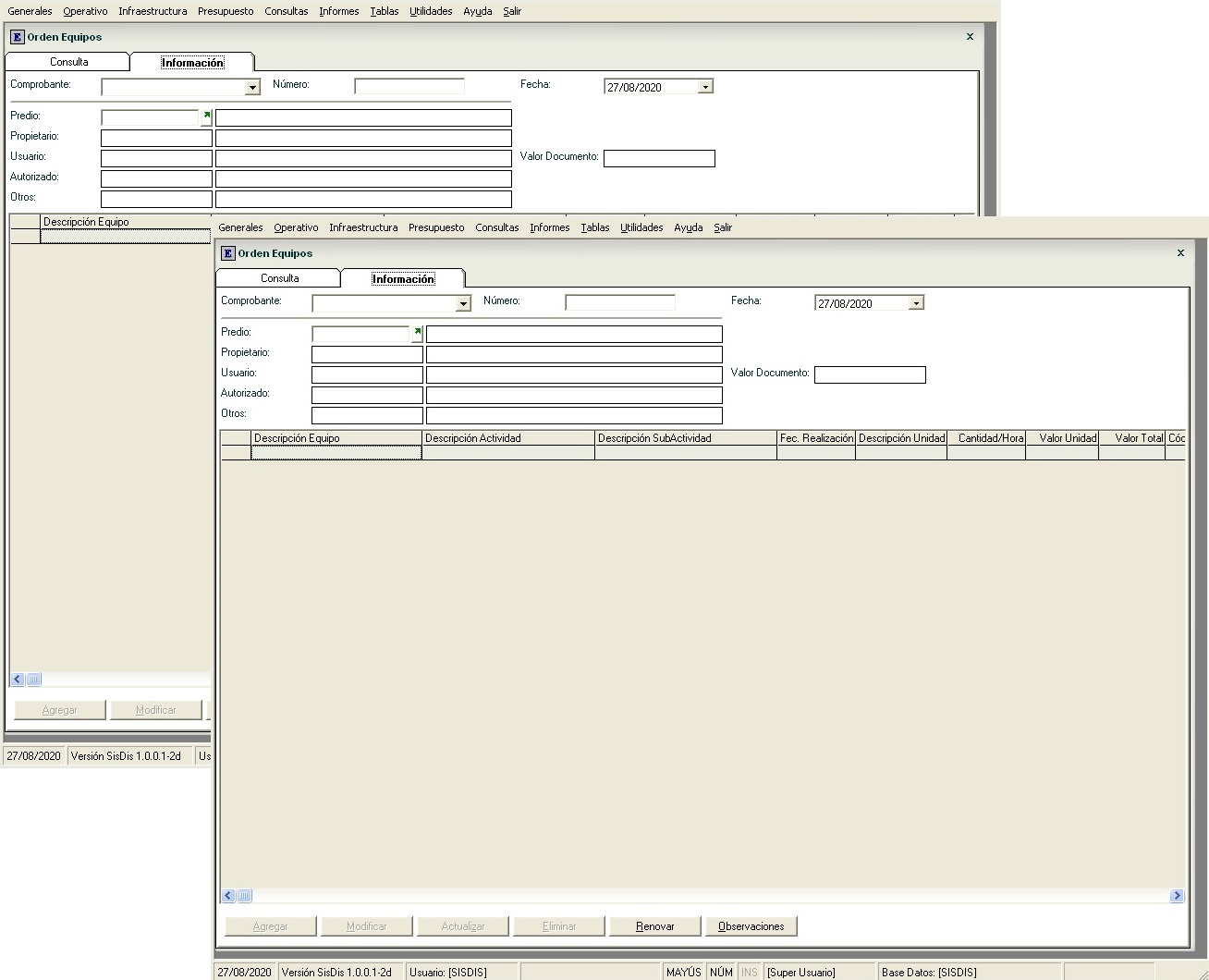Click the Valor Documento field in front window
The width and height of the screenshot is (1209, 980).
(869, 374)
